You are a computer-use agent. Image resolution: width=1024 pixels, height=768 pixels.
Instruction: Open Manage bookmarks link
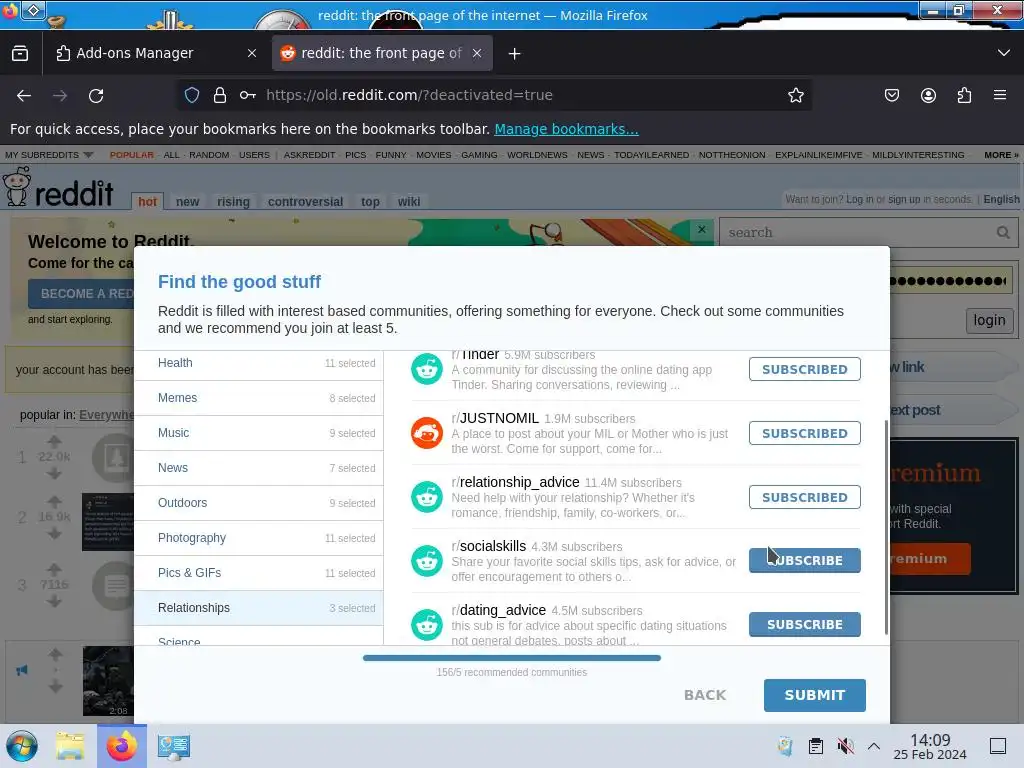(x=566, y=129)
